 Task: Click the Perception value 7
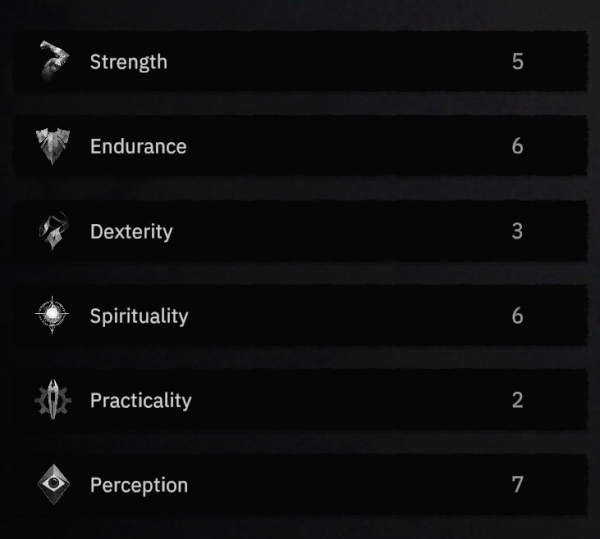[x=517, y=485]
